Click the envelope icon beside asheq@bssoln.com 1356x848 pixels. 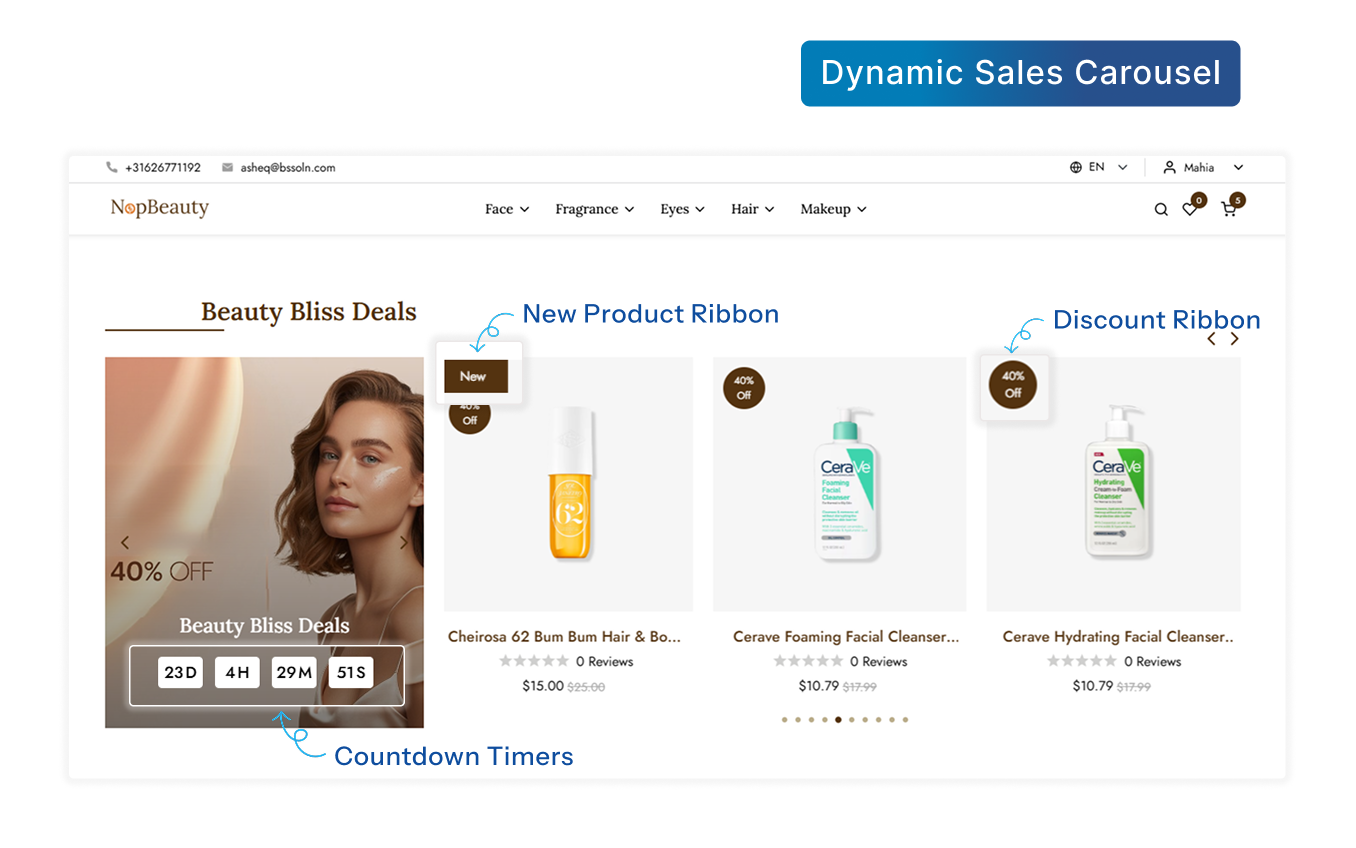[227, 168]
